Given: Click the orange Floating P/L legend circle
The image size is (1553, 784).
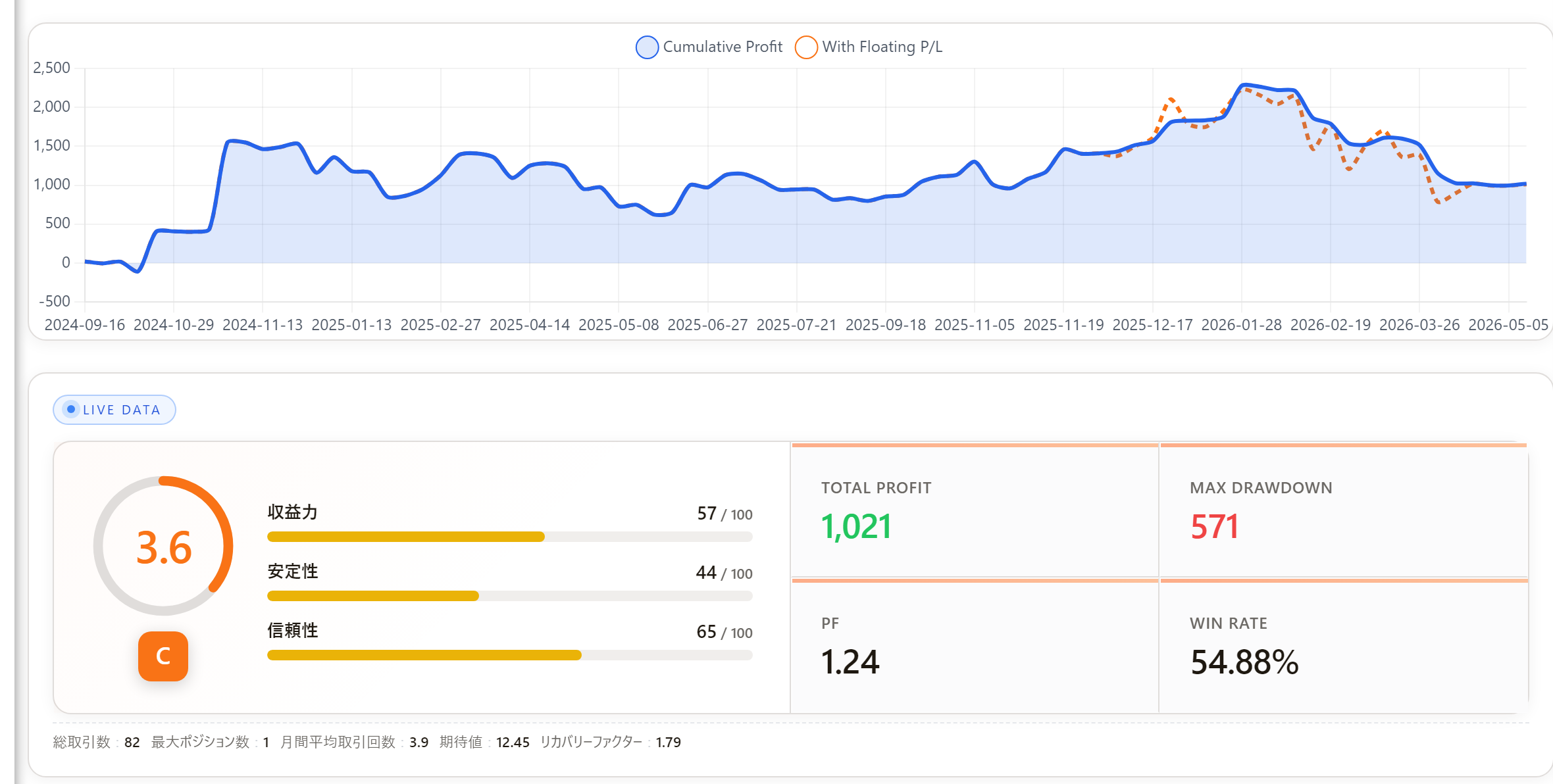Looking at the screenshot, I should coord(806,47).
